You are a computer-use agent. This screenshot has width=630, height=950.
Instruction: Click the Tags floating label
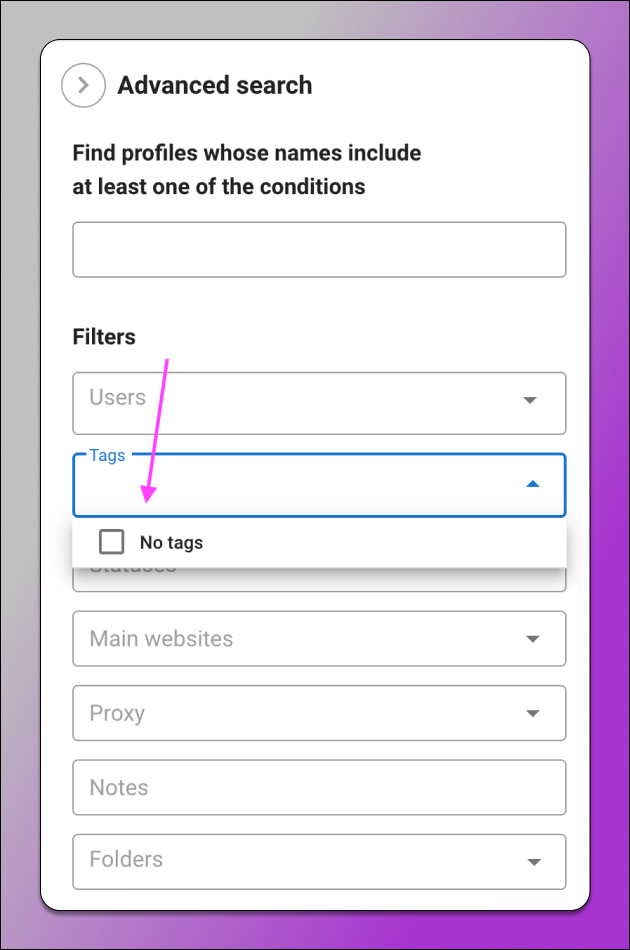[107, 455]
